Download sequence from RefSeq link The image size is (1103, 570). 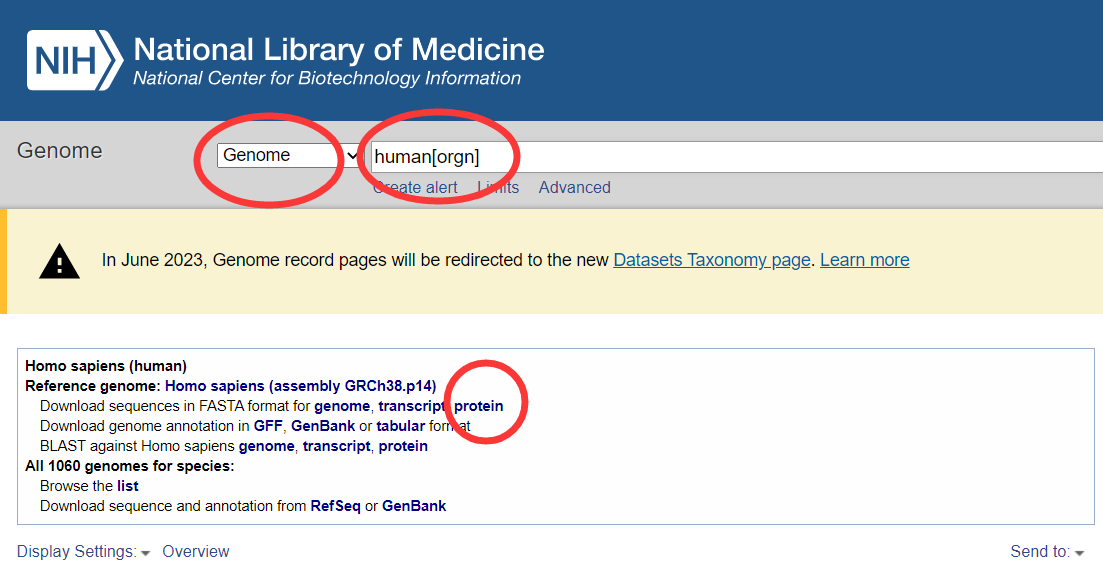(x=336, y=506)
